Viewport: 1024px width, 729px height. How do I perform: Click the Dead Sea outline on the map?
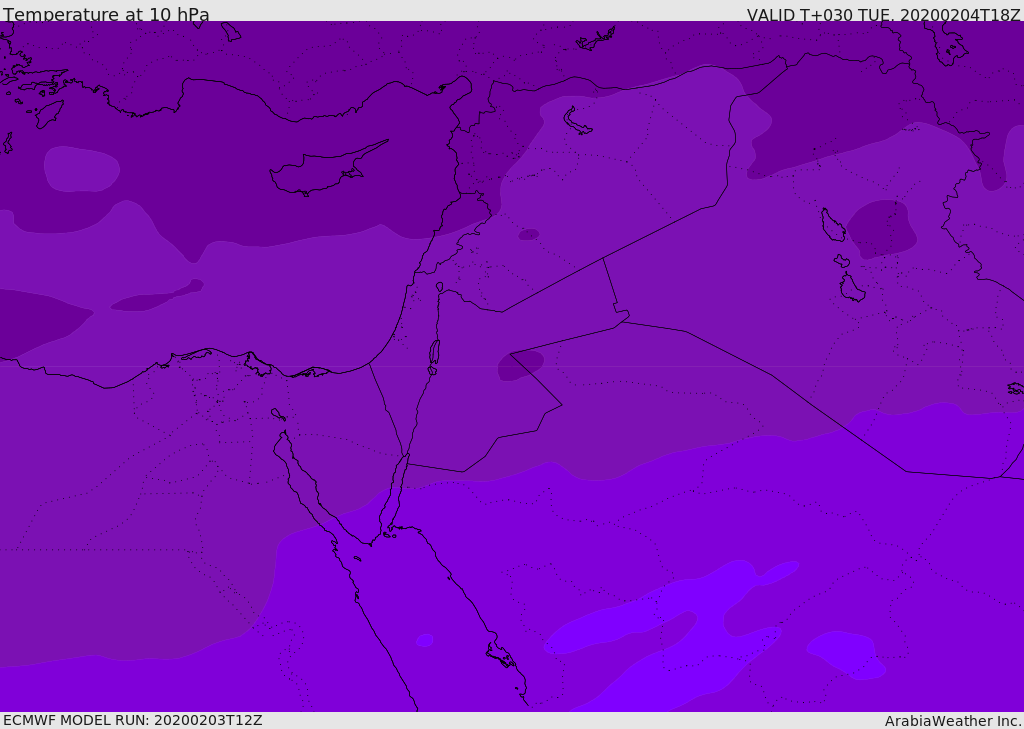point(434,353)
